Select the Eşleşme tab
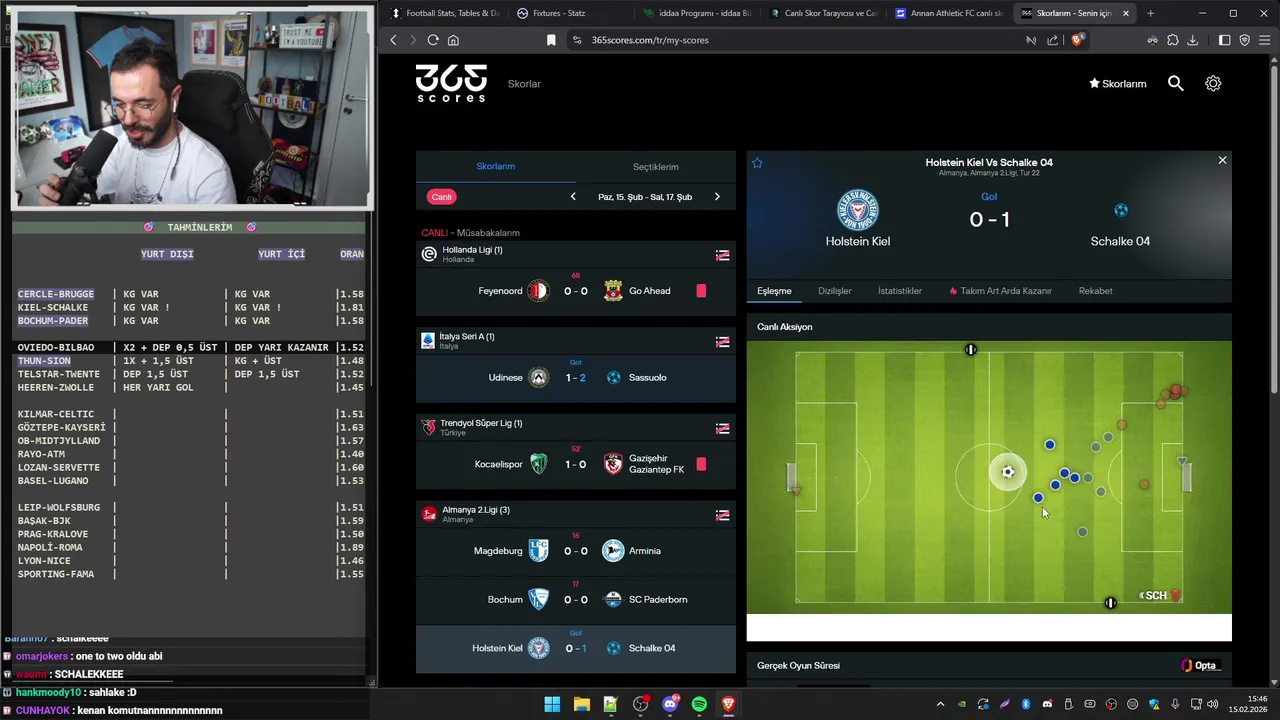Image resolution: width=1280 pixels, height=720 pixels. [774, 291]
